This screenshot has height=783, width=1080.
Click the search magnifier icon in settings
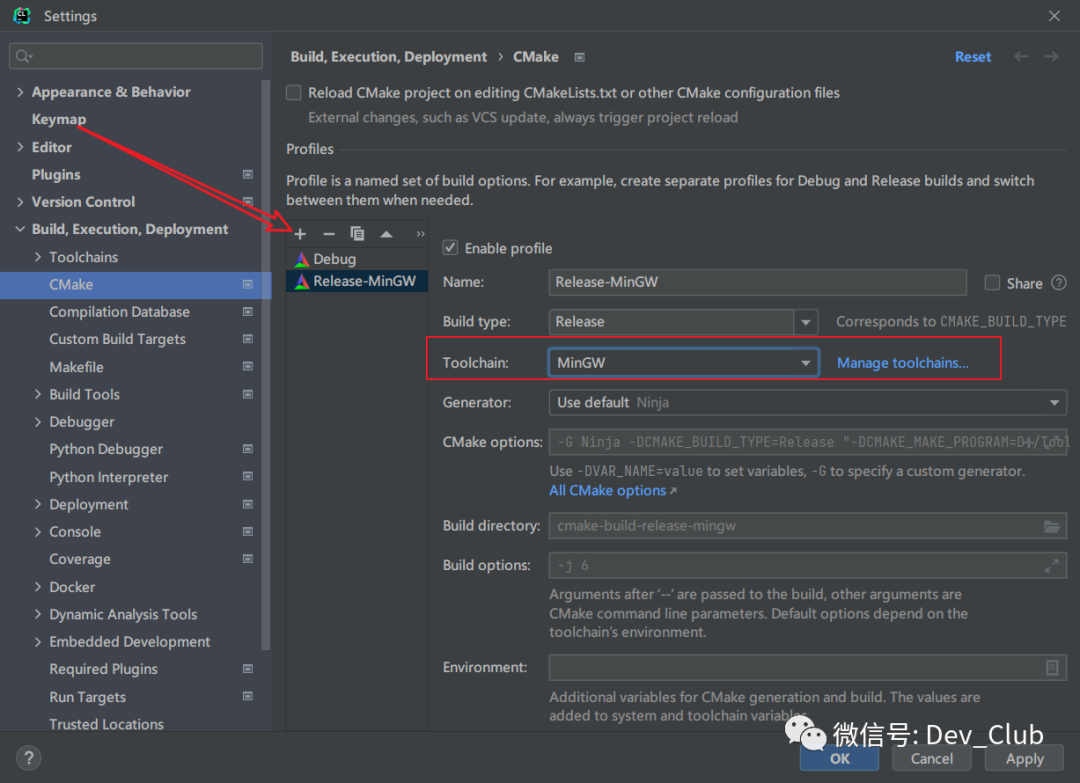pyautogui.click(x=23, y=56)
